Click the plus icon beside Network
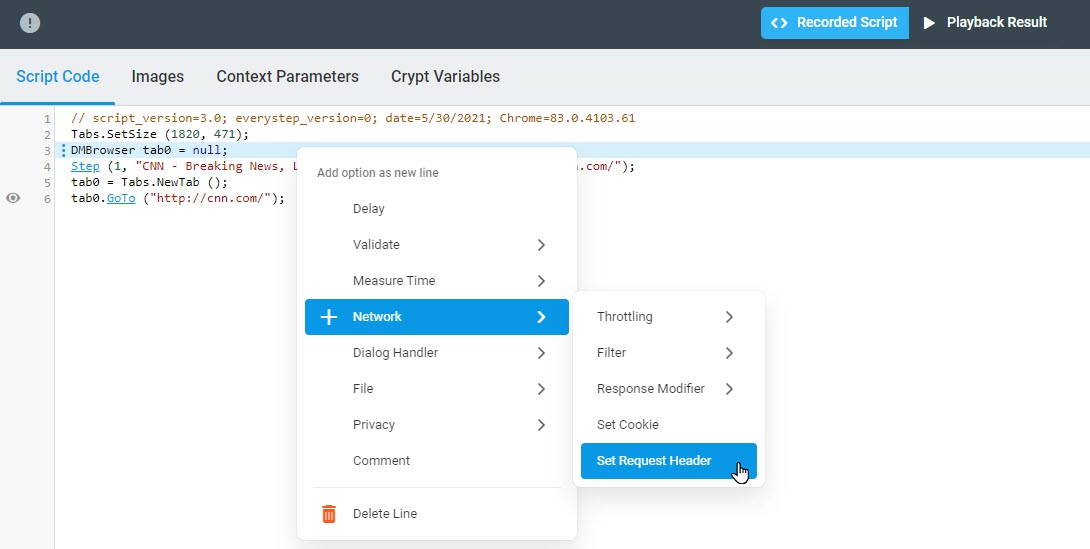 point(329,317)
